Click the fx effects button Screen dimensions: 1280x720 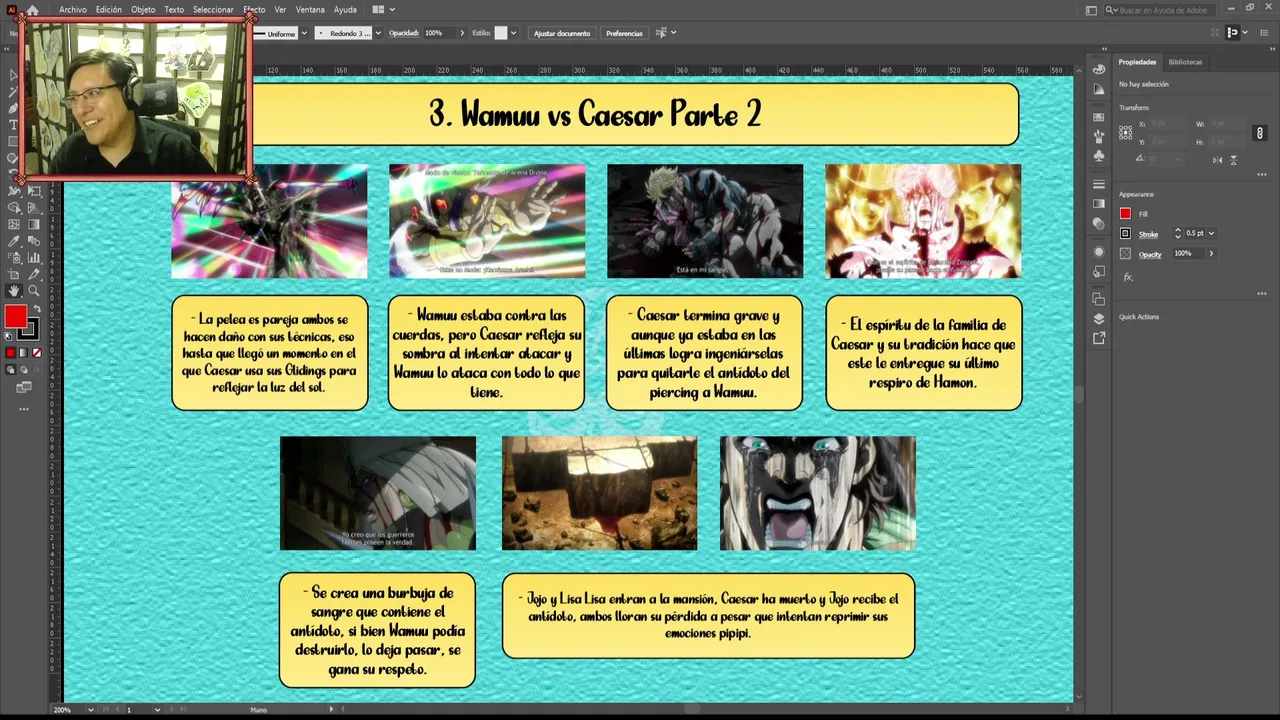coord(1128,277)
